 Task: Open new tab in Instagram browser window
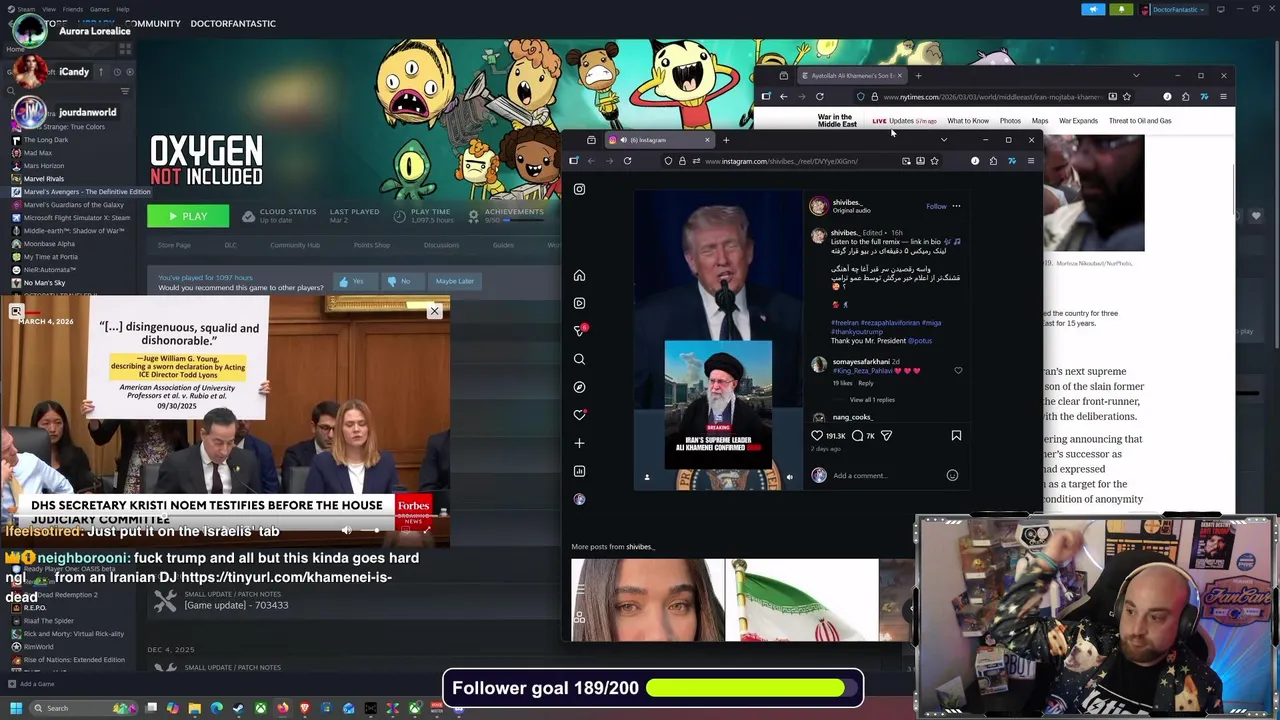[726, 140]
